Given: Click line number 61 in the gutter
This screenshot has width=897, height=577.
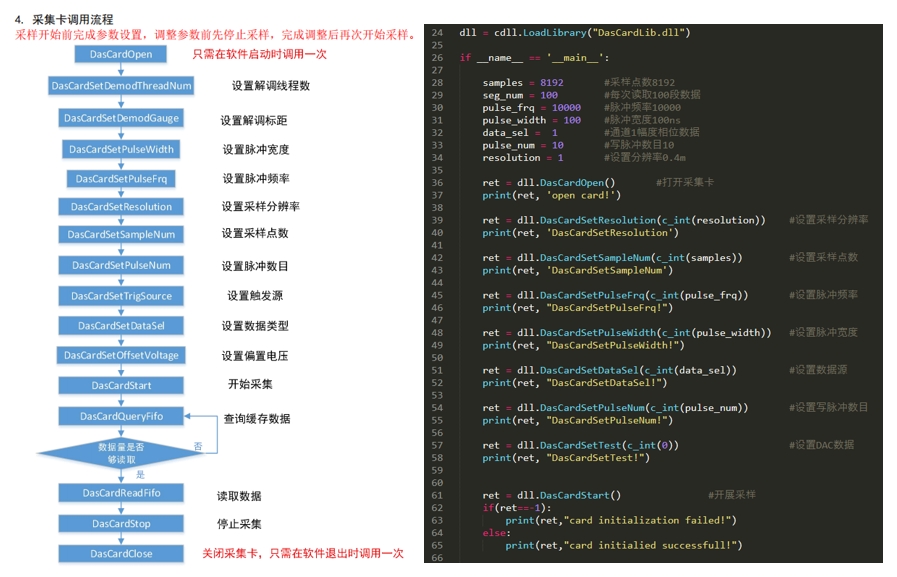Looking at the screenshot, I should (437, 495).
